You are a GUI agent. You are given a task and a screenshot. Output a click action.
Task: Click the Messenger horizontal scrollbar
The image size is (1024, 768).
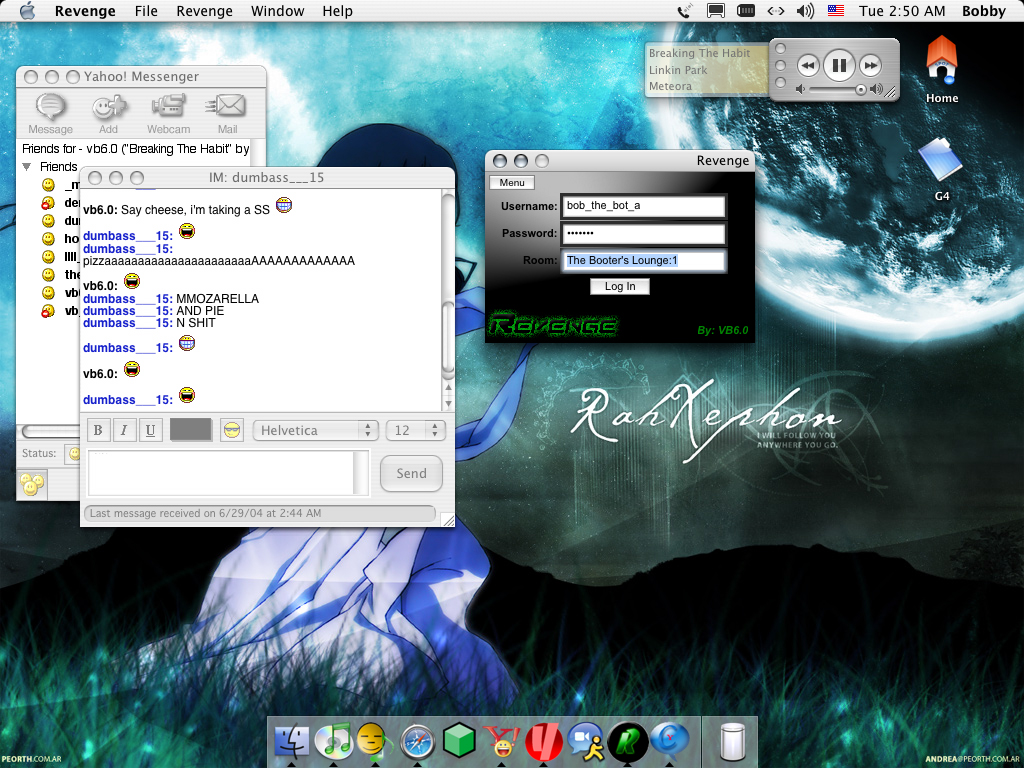[x=51, y=431]
